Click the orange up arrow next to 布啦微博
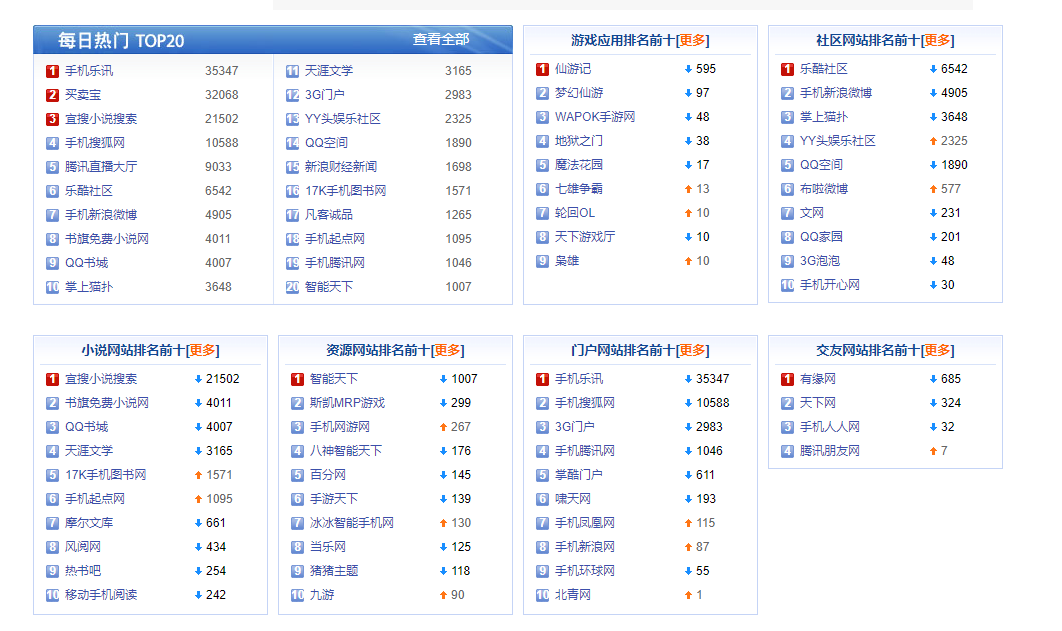This screenshot has width=1062, height=631. 933,189
